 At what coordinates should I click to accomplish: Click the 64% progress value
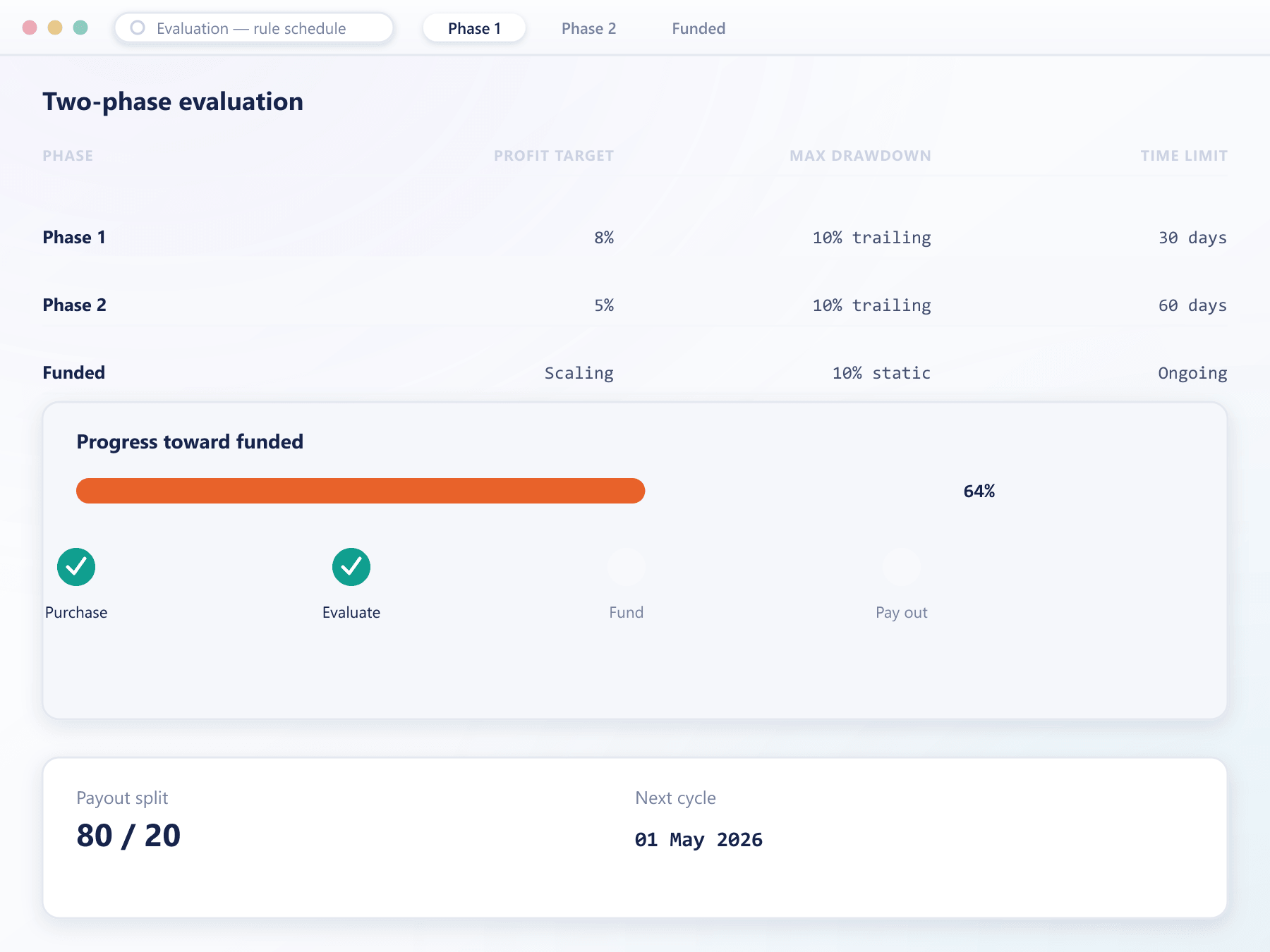pyautogui.click(x=979, y=491)
